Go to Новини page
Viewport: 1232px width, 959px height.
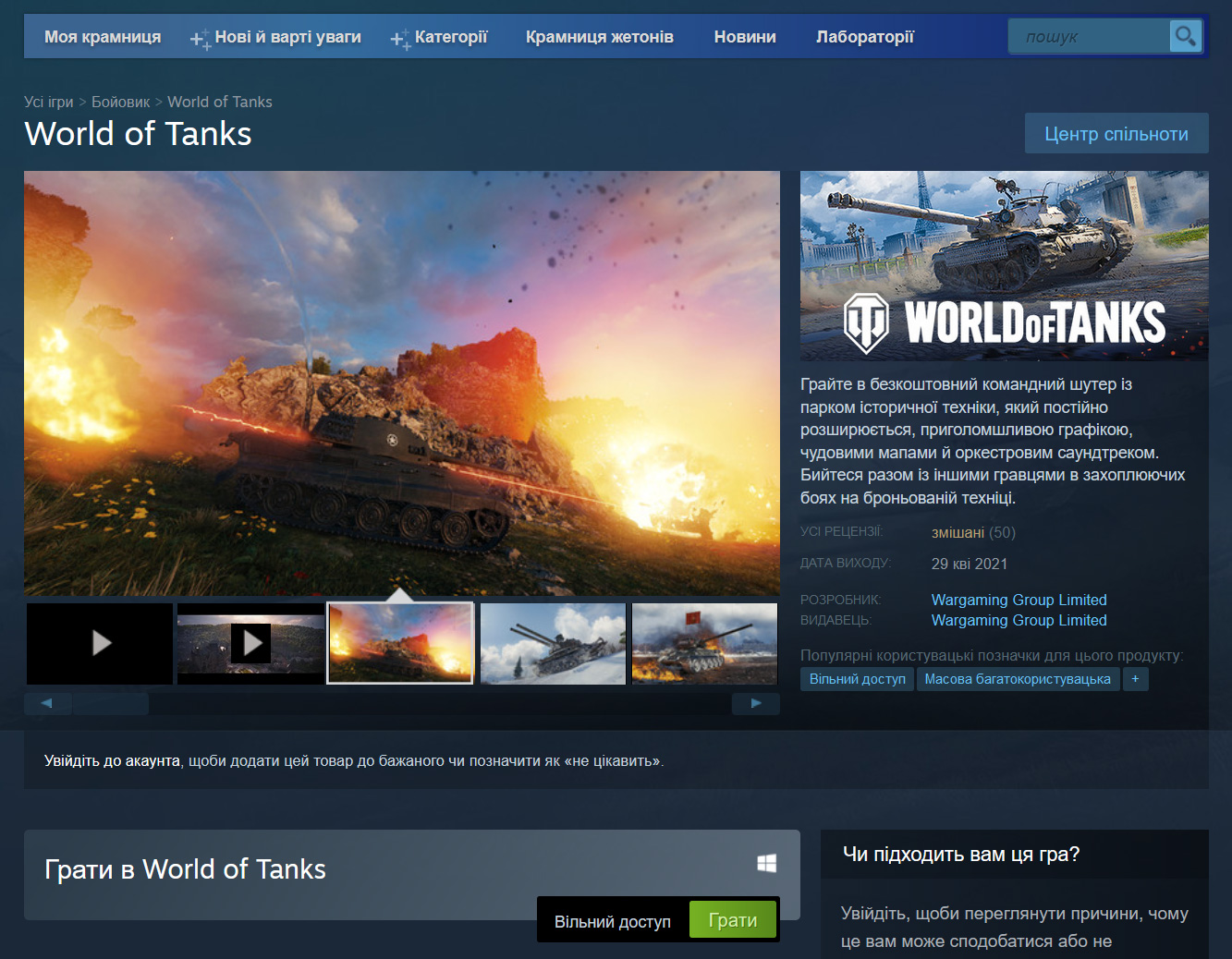coord(745,37)
